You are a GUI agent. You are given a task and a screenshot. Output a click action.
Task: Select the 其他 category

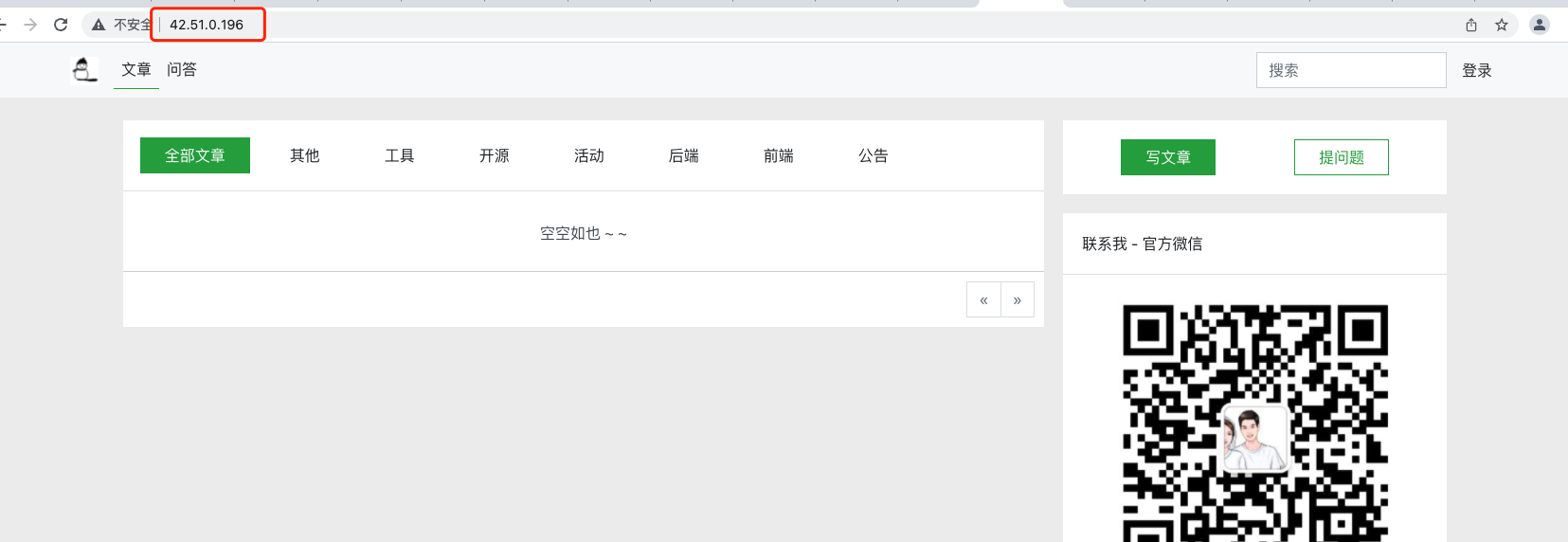[305, 155]
